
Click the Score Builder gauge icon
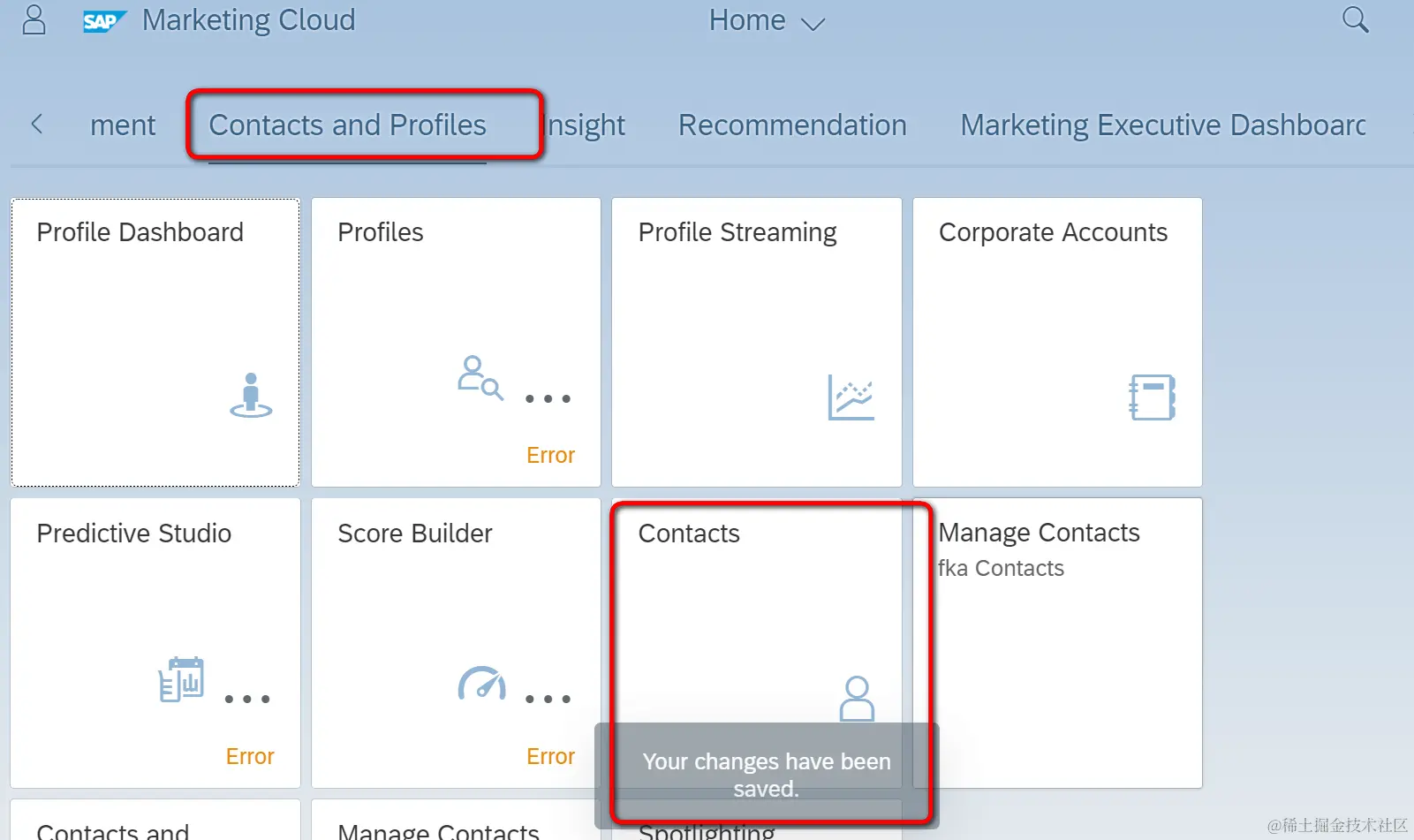click(482, 683)
